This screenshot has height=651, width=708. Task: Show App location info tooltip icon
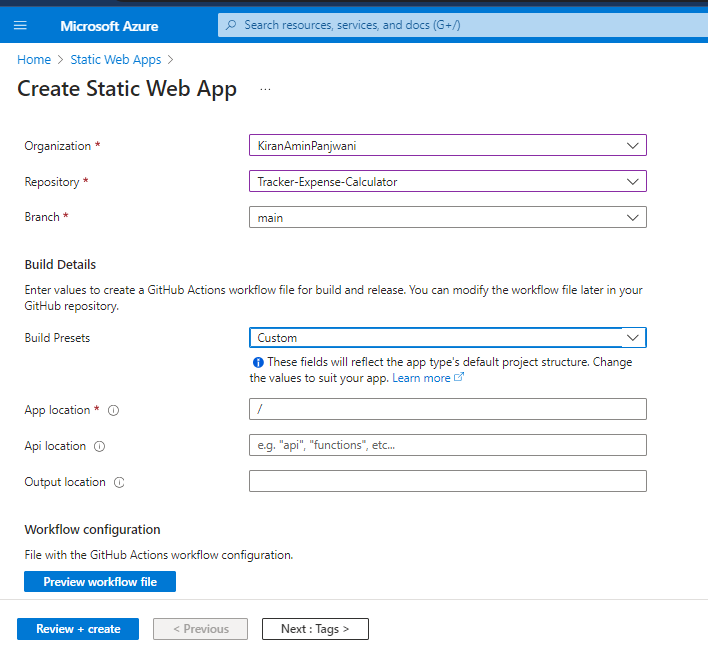click(x=113, y=410)
